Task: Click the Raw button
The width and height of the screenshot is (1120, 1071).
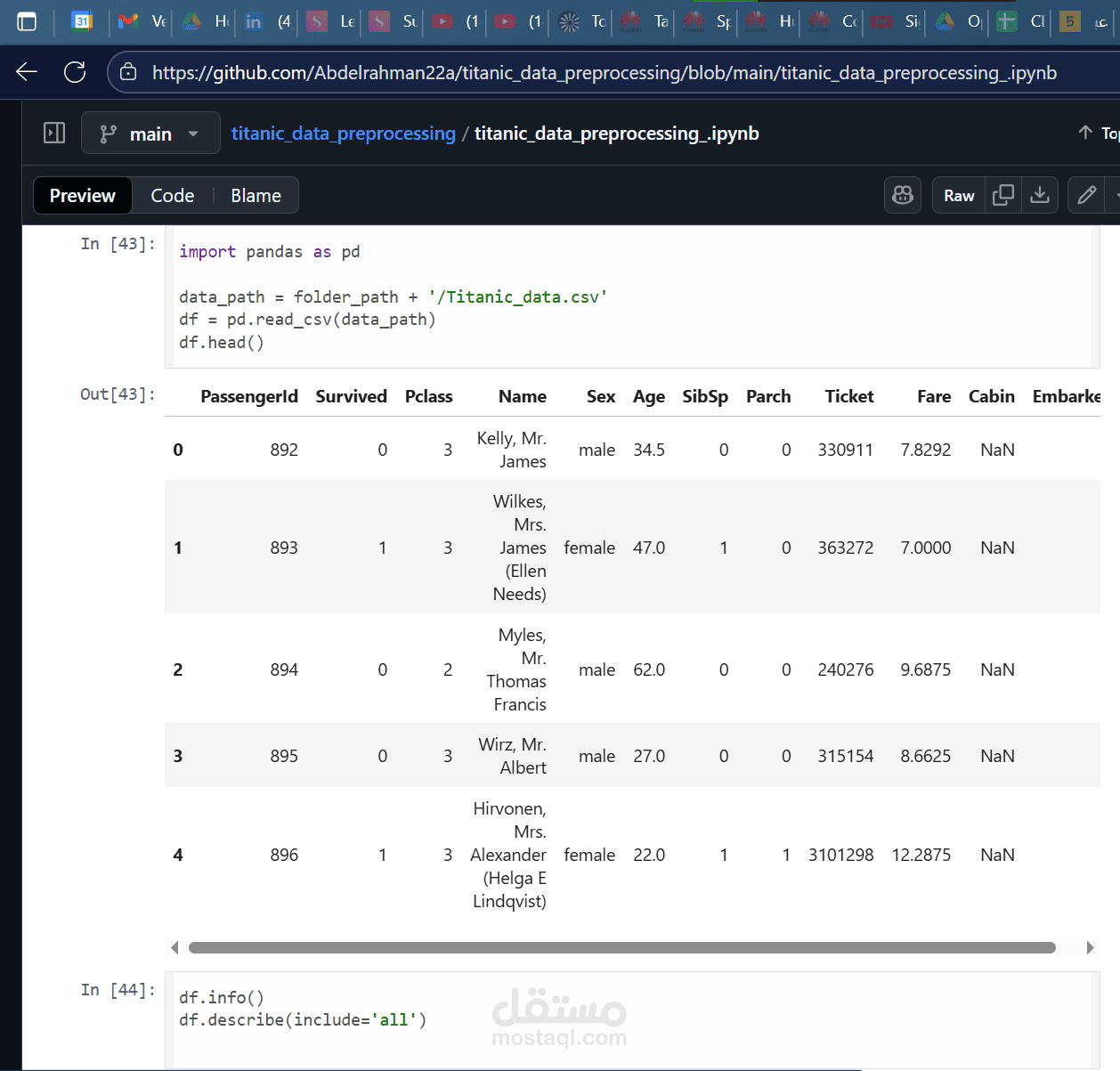Action: click(x=959, y=195)
